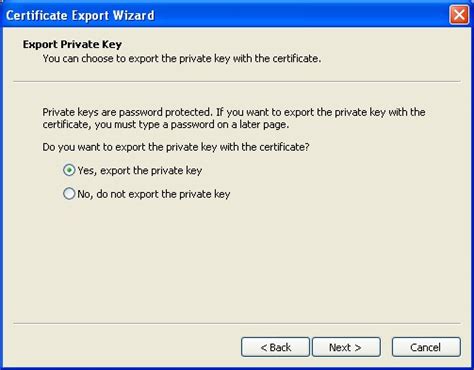Viewport: 474px width, 370px height.
Task: Click the blank area below the radio options
Action: pos(237,260)
